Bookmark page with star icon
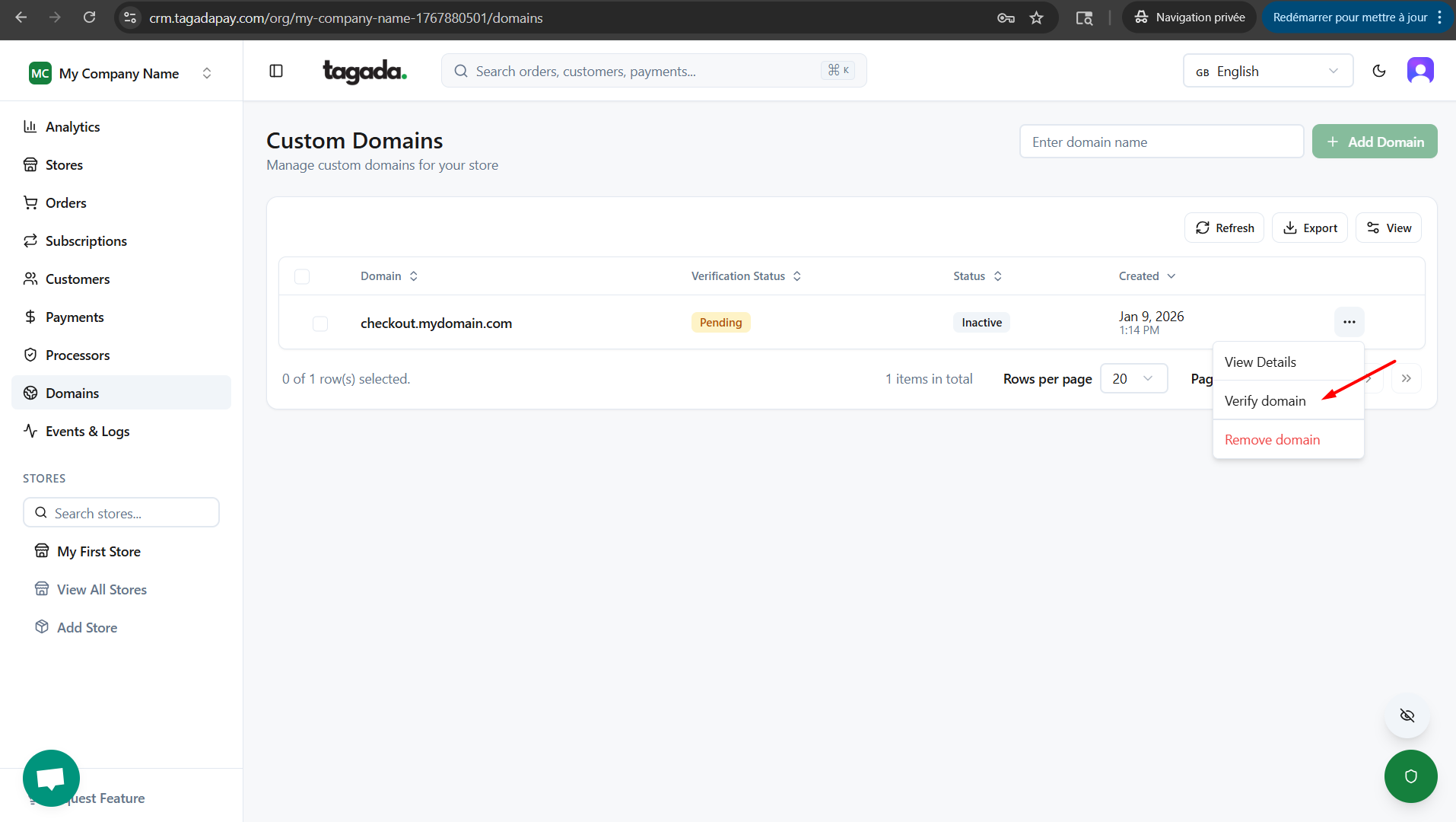The width and height of the screenshot is (1456, 822). tap(1036, 18)
